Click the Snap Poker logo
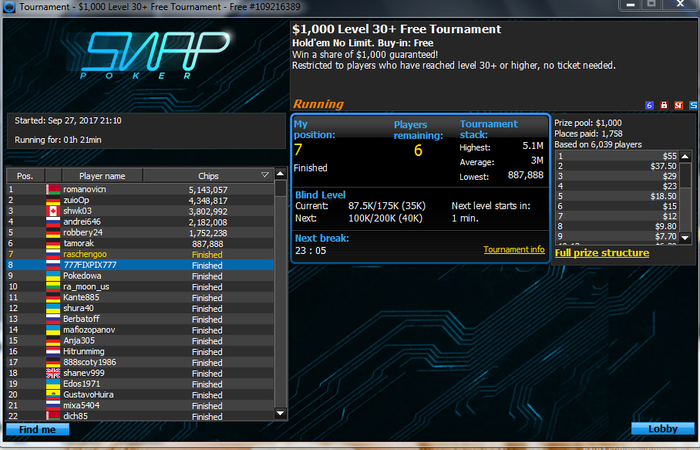700x450 pixels. click(154, 54)
